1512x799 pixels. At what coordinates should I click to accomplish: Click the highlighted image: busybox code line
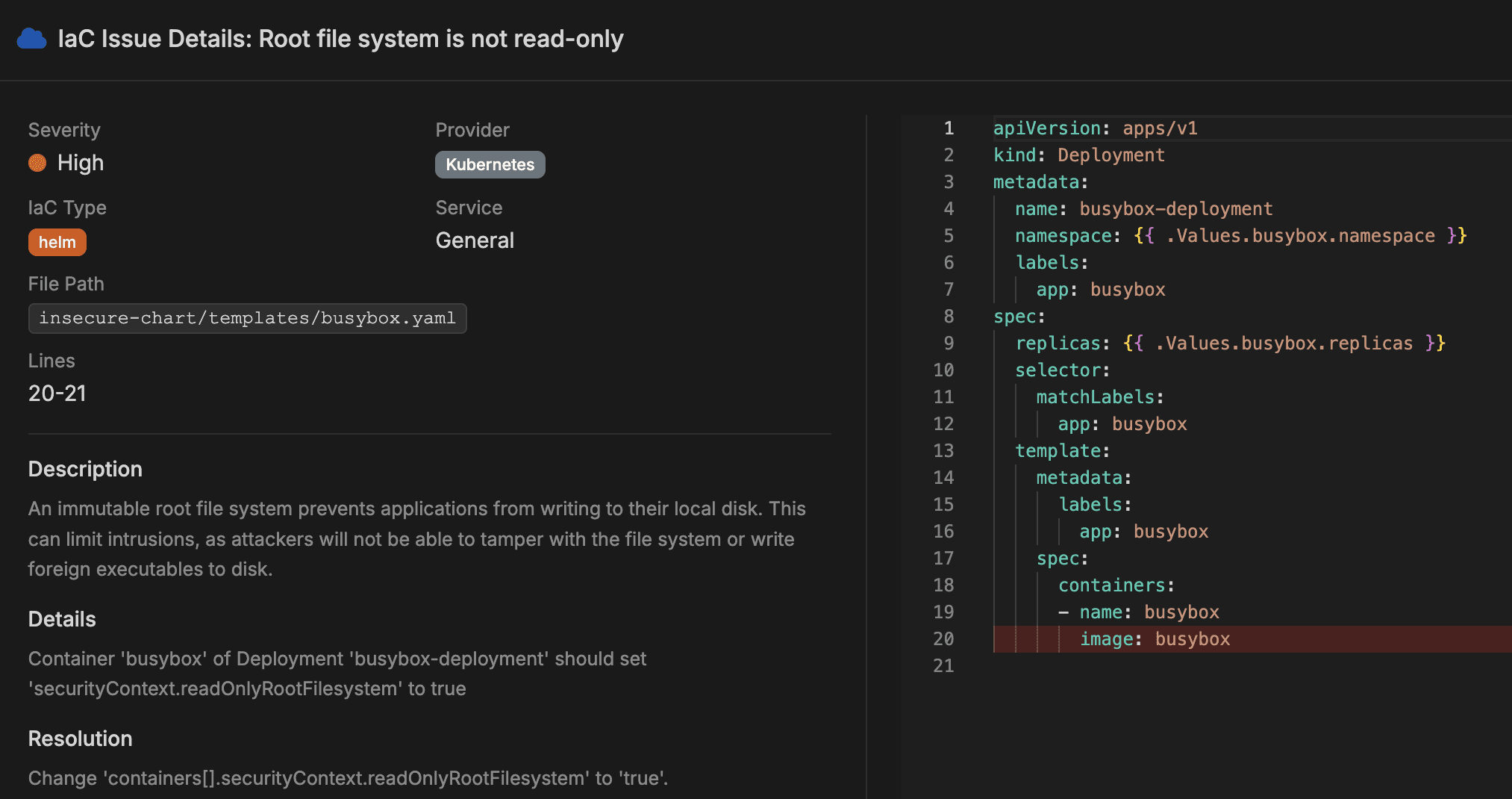pos(1155,639)
